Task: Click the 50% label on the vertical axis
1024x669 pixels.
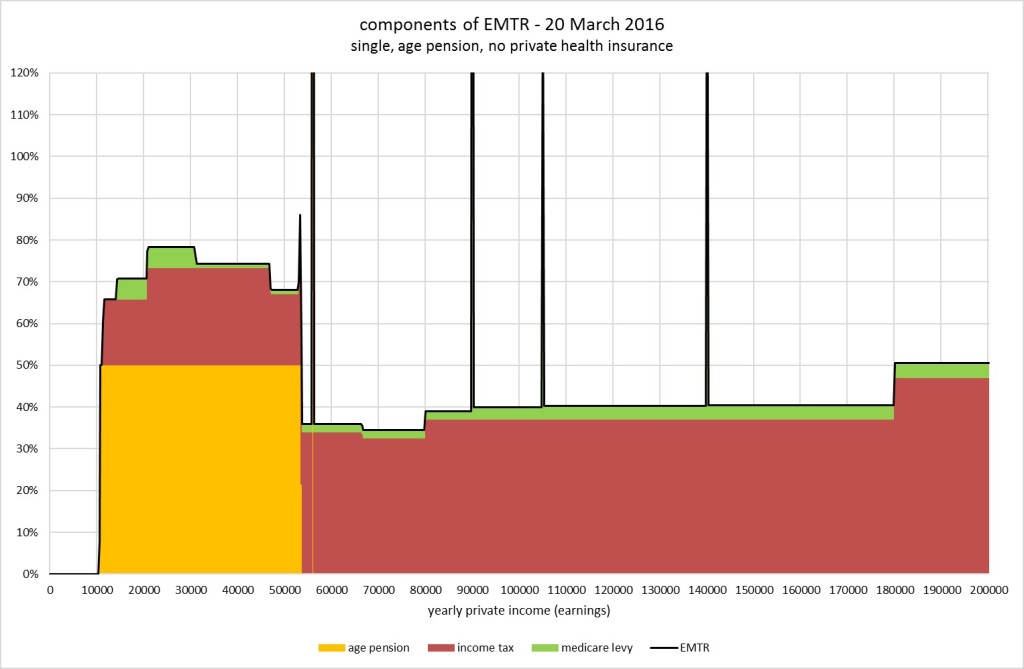Action: (28, 365)
